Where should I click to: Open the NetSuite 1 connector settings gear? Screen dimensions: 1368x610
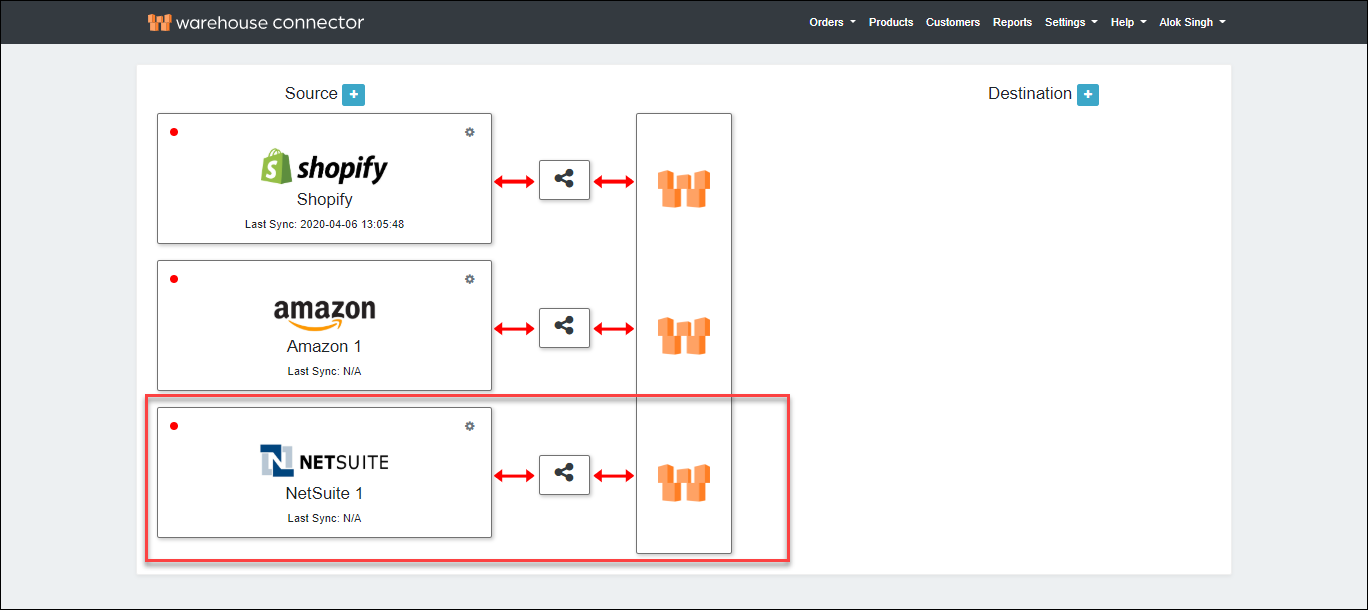point(469,425)
